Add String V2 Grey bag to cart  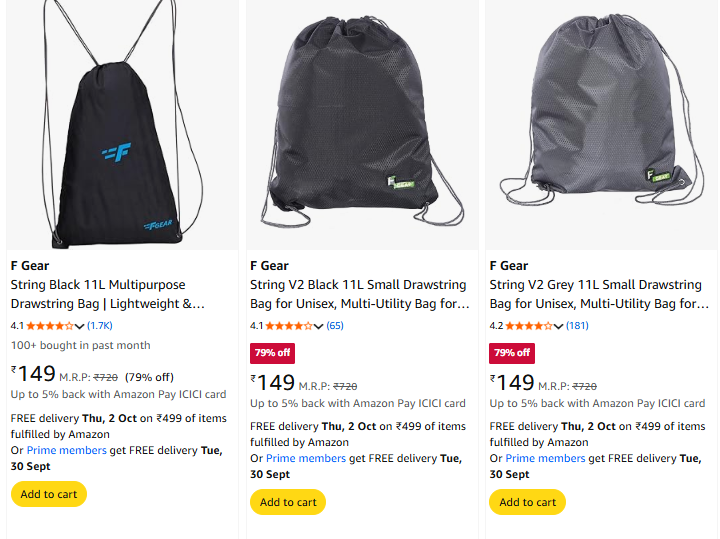[527, 502]
